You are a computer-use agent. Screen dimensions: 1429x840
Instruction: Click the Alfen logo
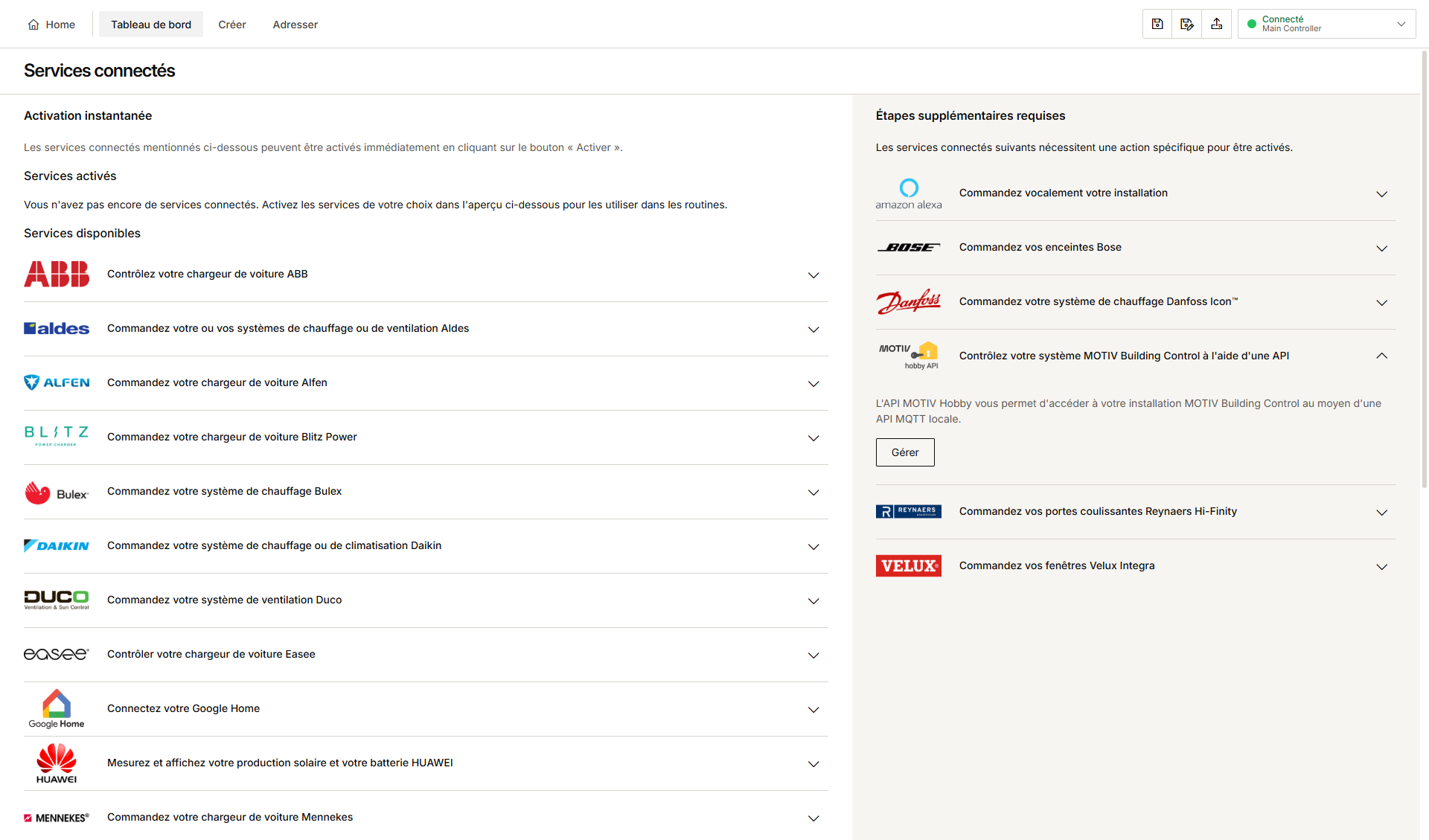57,382
